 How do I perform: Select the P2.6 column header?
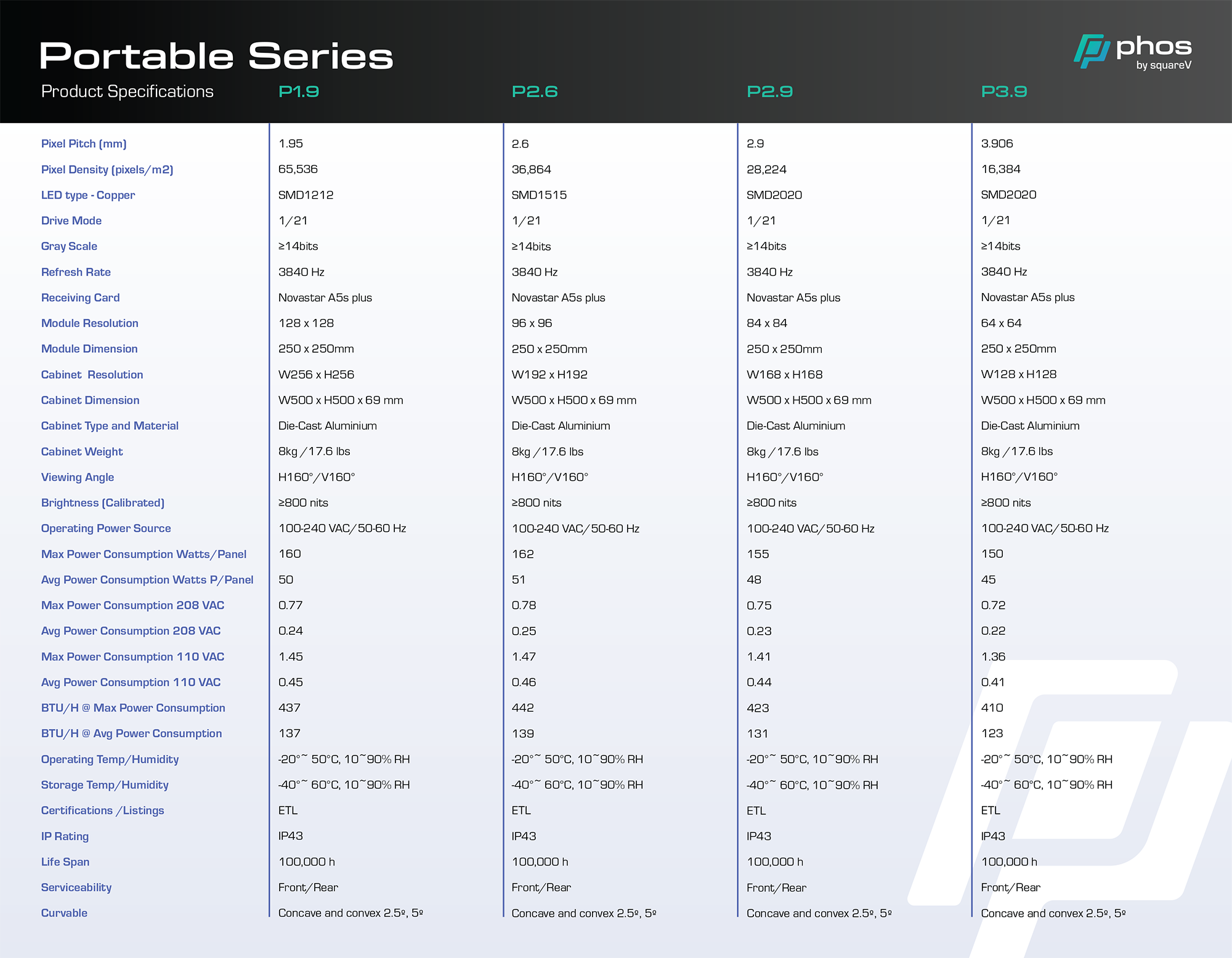click(x=535, y=92)
